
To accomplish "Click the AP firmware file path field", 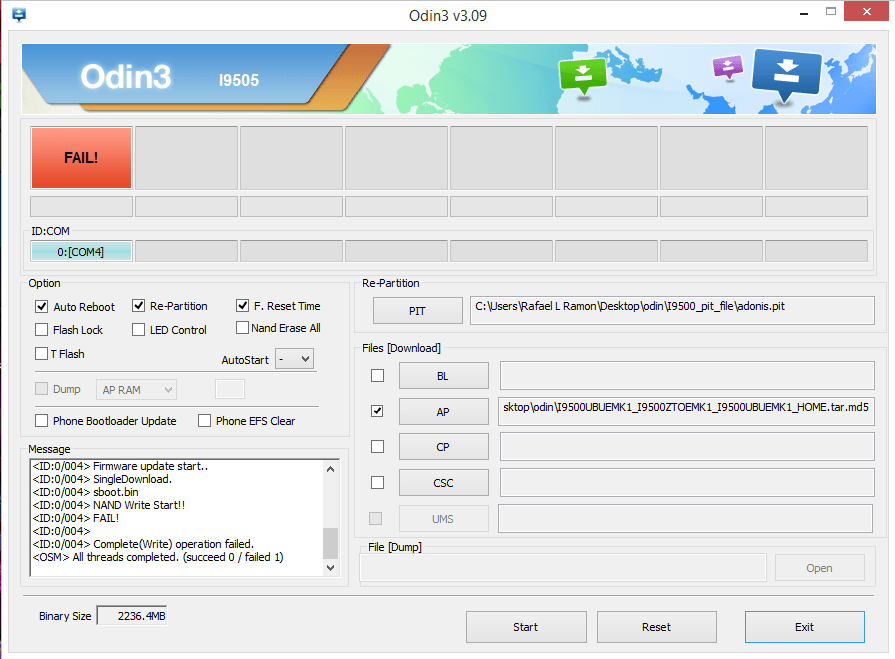I will (686, 411).
